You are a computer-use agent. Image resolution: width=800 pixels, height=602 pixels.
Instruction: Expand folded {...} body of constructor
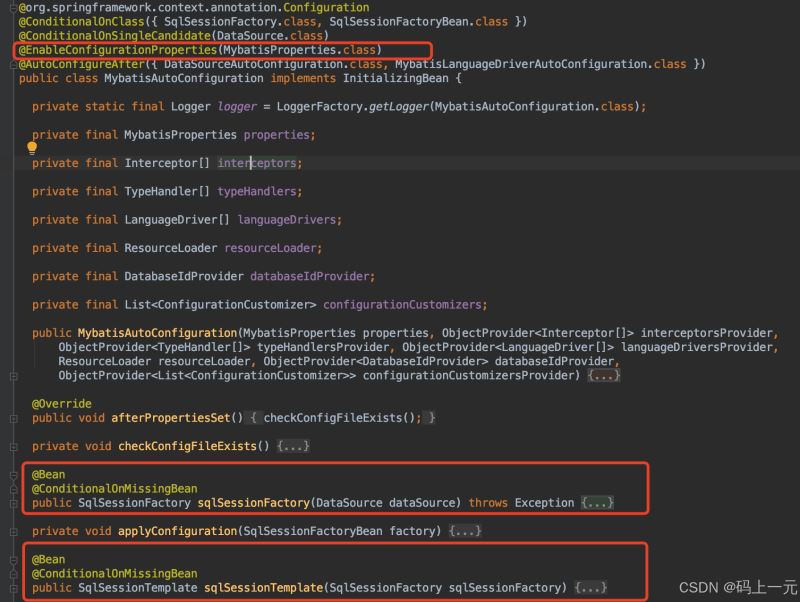click(604, 375)
